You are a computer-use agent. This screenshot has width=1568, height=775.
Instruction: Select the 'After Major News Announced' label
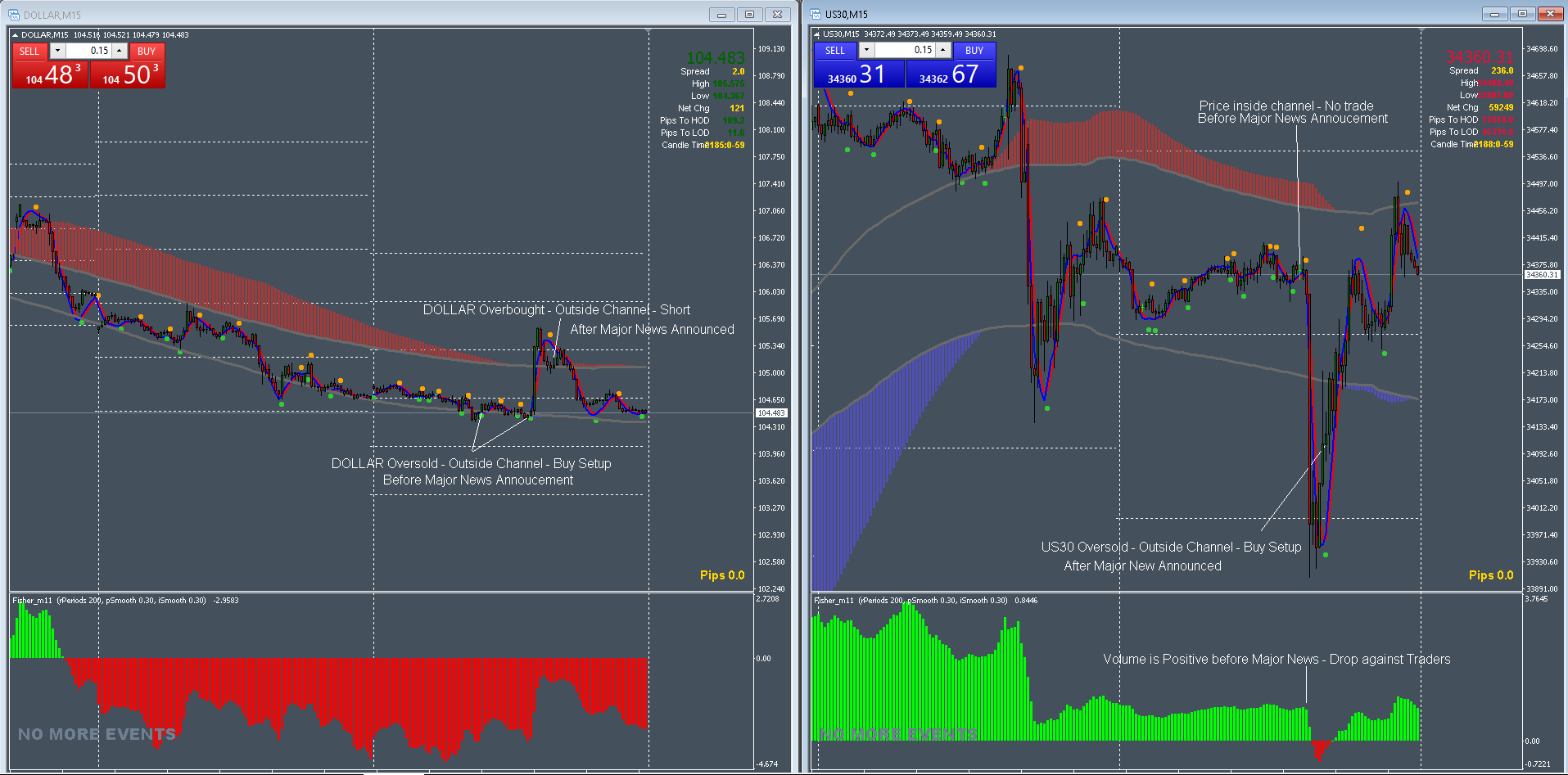point(653,330)
